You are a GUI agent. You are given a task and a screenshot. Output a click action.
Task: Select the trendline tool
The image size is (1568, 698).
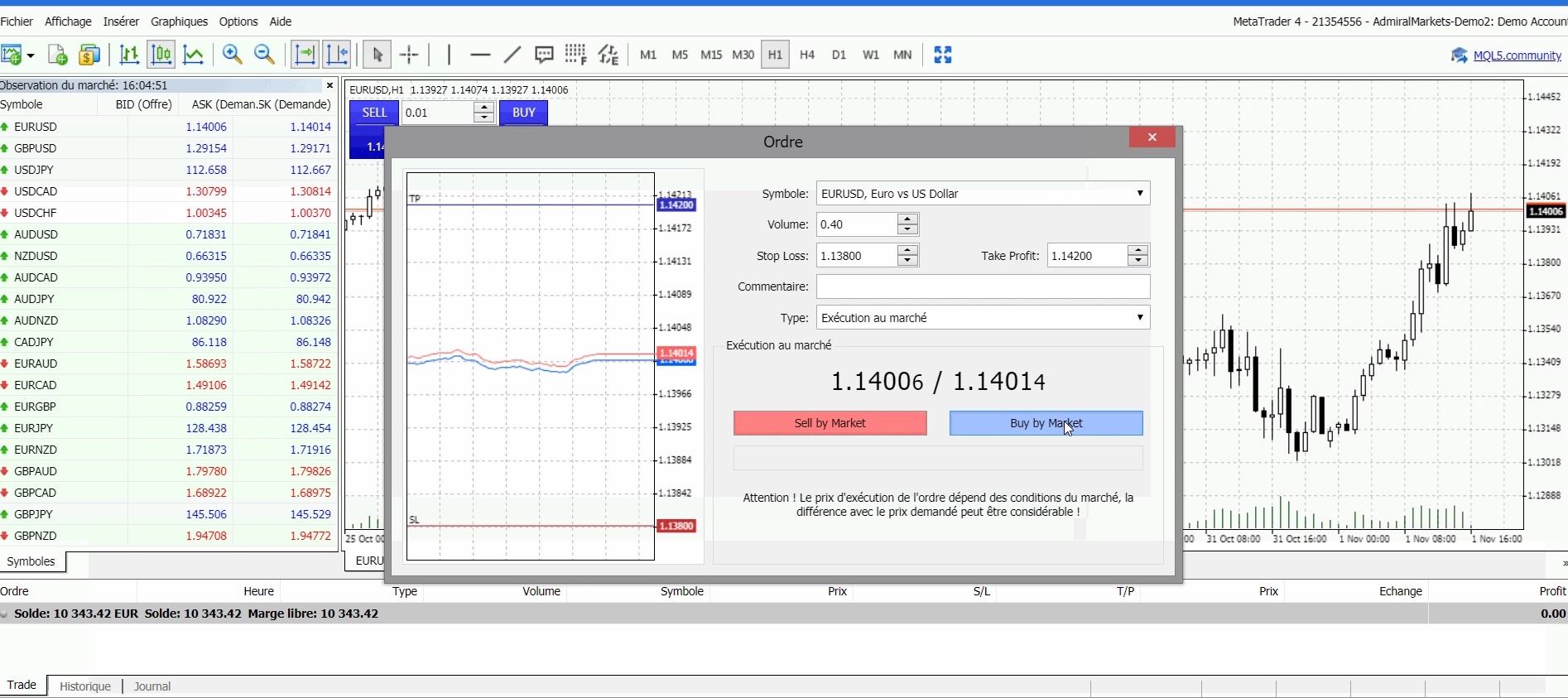point(512,55)
